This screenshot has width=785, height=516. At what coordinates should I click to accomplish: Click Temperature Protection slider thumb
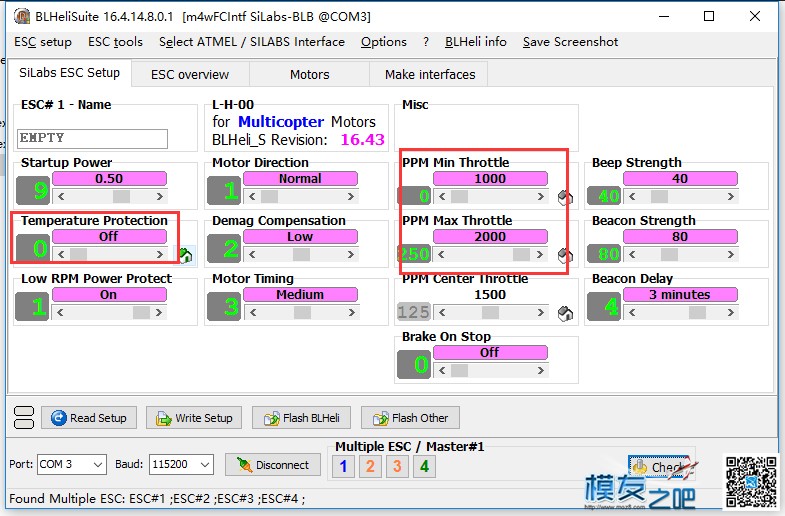(78, 255)
